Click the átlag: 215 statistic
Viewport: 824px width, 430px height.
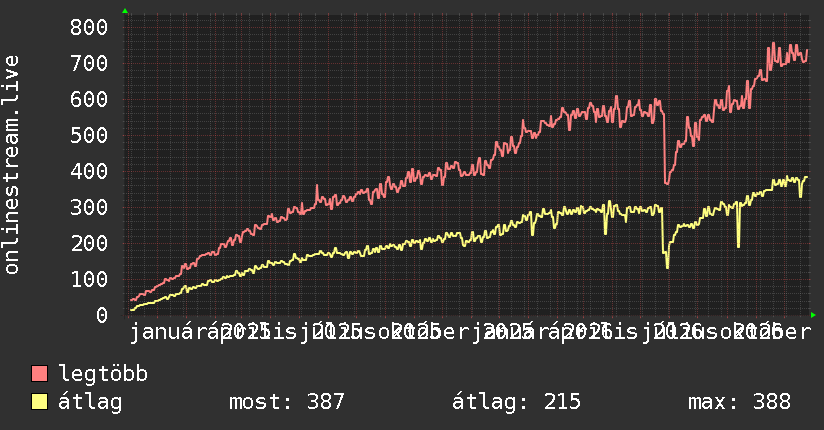[516, 402]
